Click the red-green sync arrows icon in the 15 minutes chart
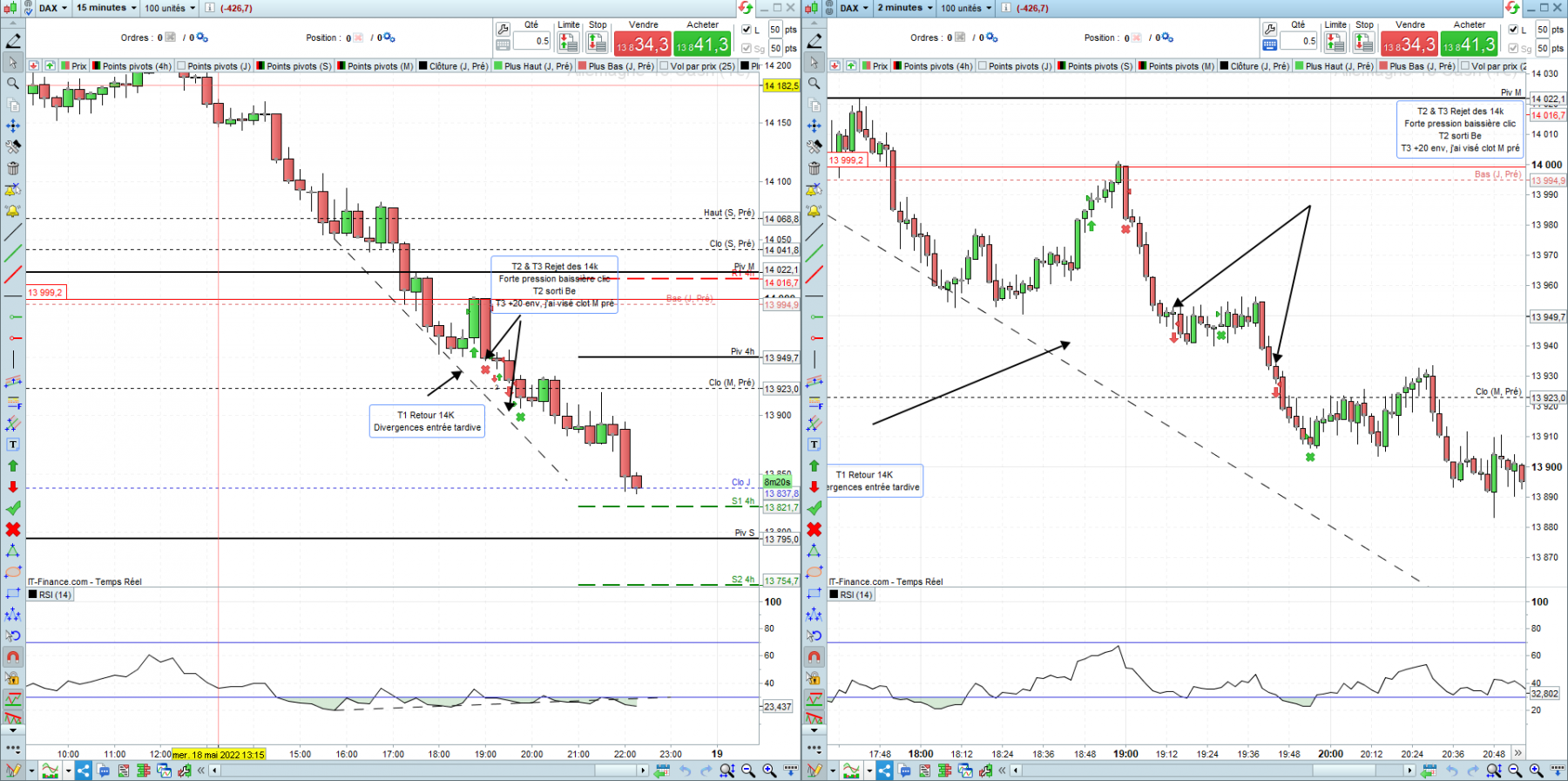 [746, 8]
